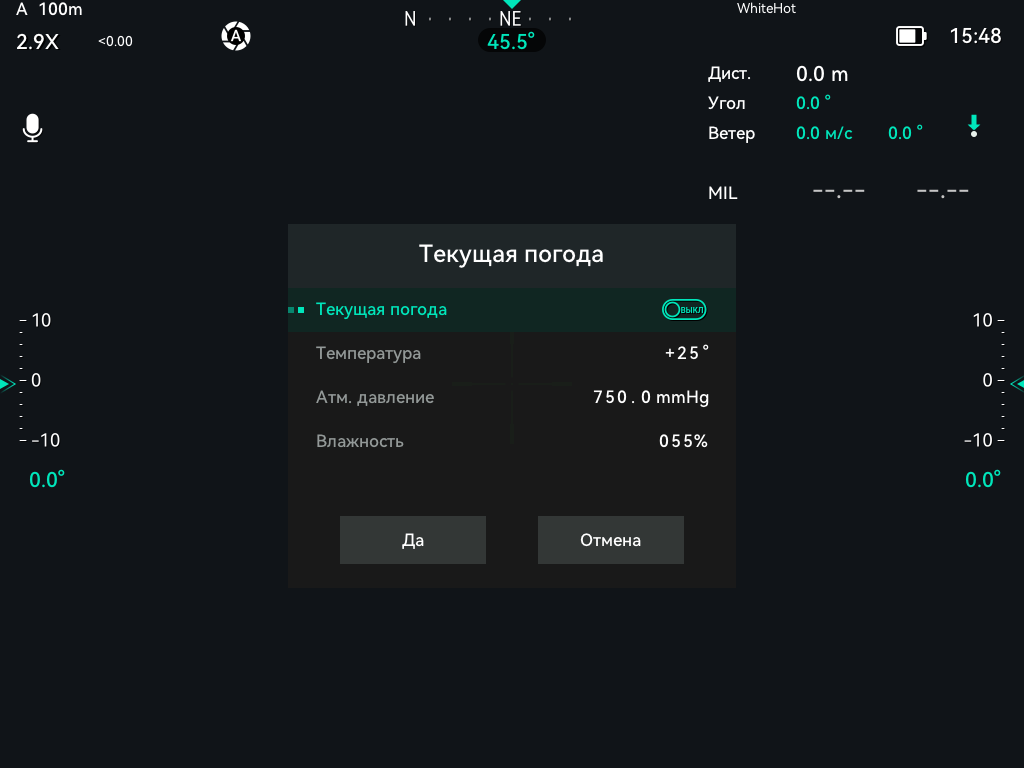Image resolution: width=1024 pixels, height=768 pixels.
Task: Click the Ветер 0.0 м/с wind speed
Action: (x=824, y=133)
